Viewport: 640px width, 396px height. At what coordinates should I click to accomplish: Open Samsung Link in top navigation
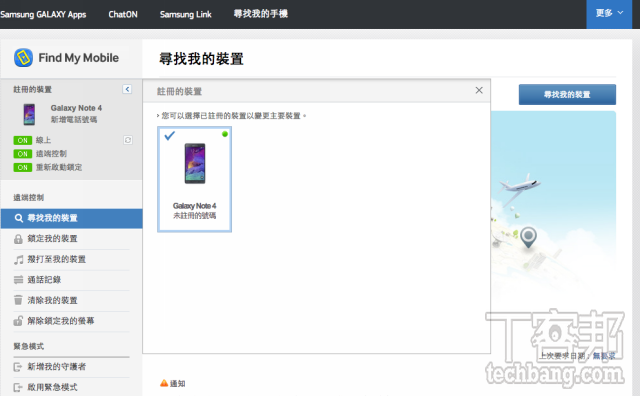coord(186,14)
